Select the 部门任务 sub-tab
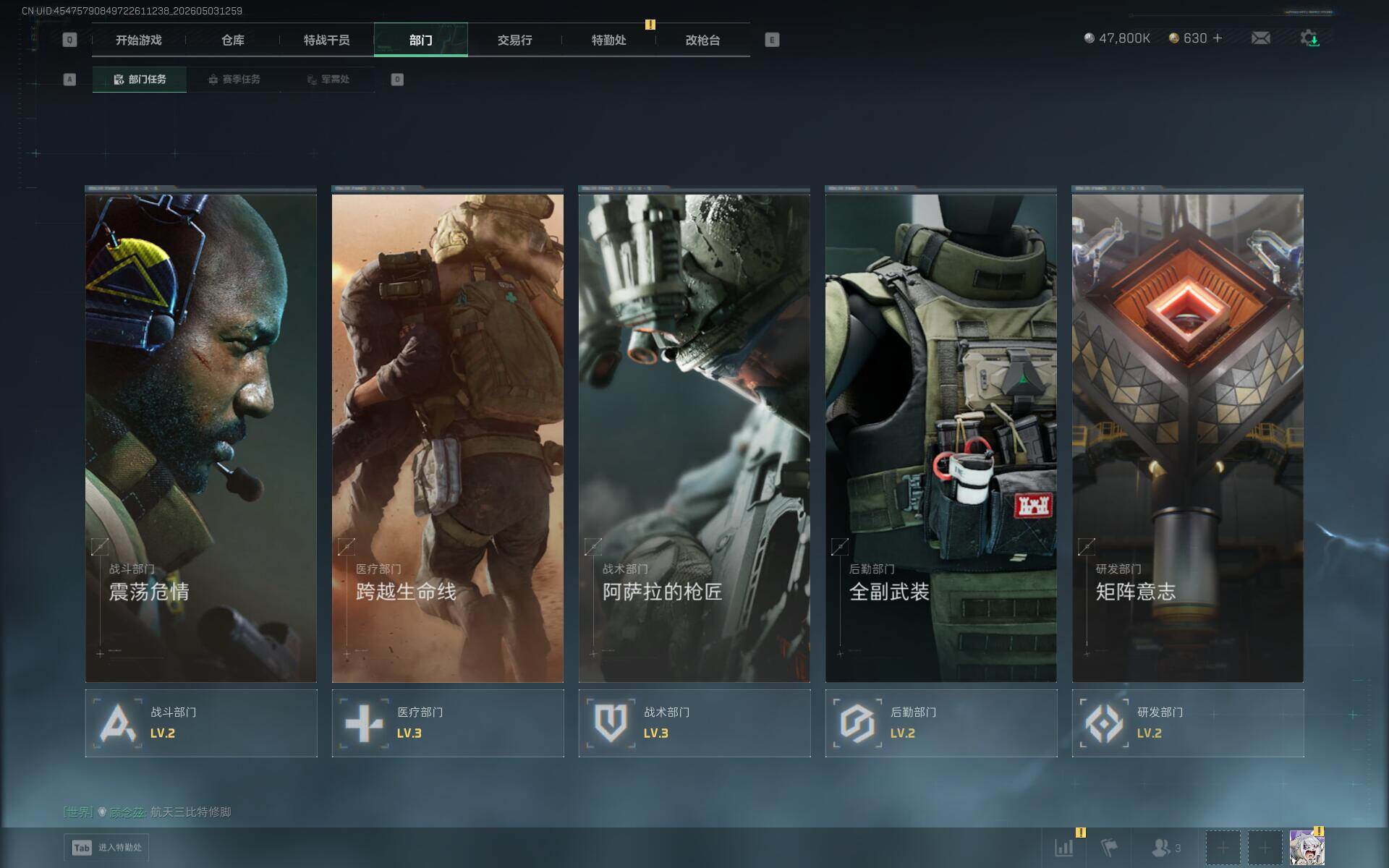1389x868 pixels. 140,80
